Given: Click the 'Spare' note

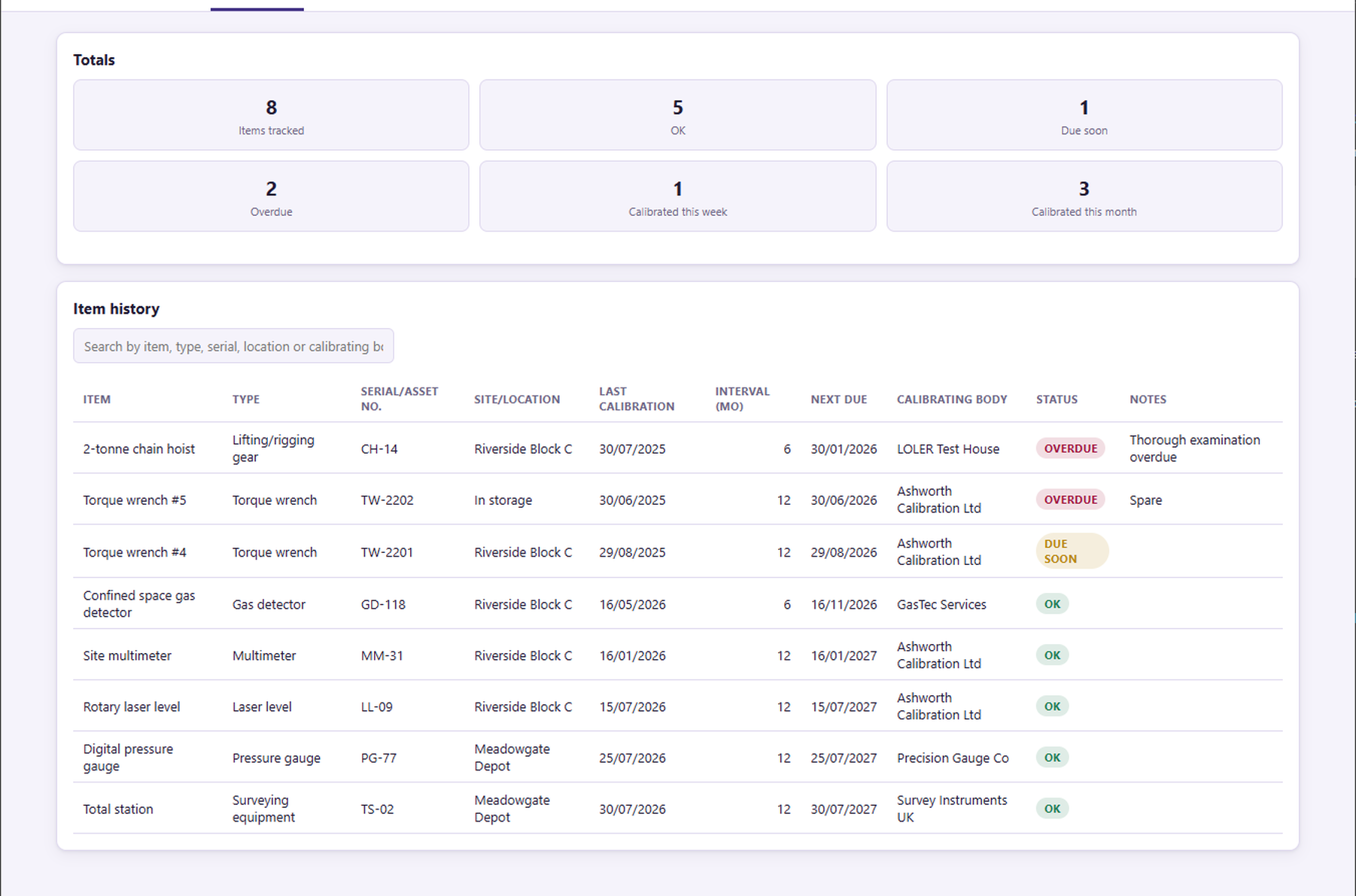Looking at the screenshot, I should pyautogui.click(x=1145, y=500).
